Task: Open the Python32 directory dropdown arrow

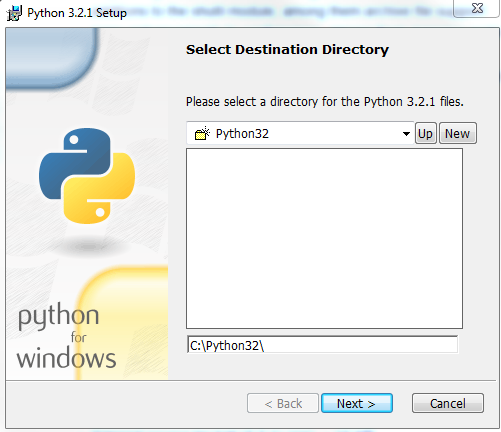Action: [x=406, y=134]
